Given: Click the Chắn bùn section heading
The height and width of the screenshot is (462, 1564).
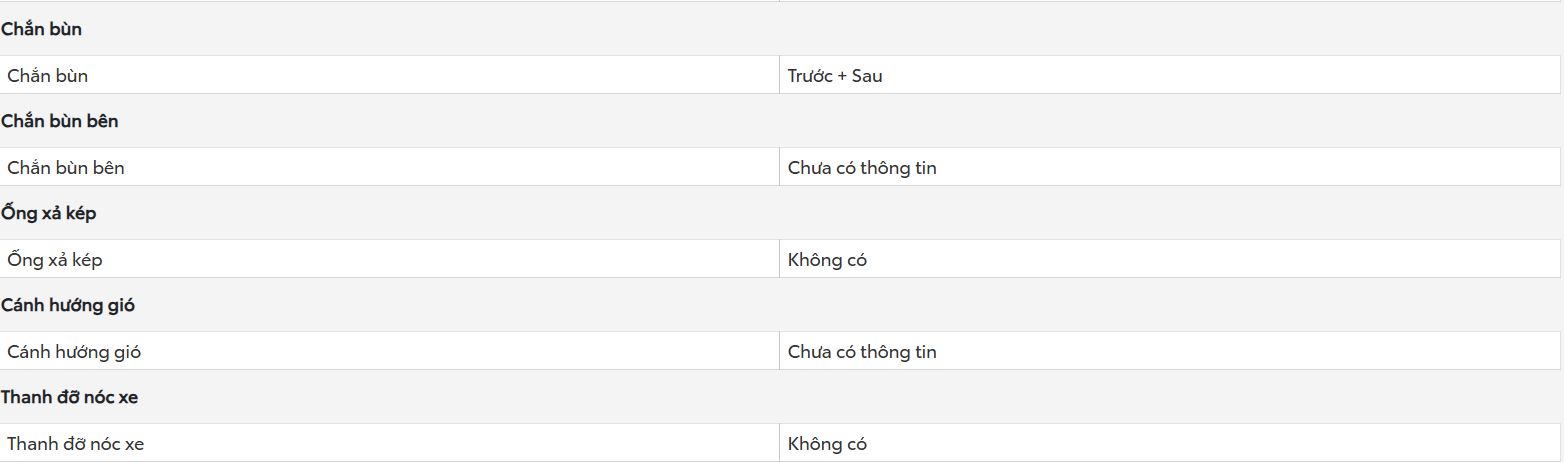Looking at the screenshot, I should (41, 29).
